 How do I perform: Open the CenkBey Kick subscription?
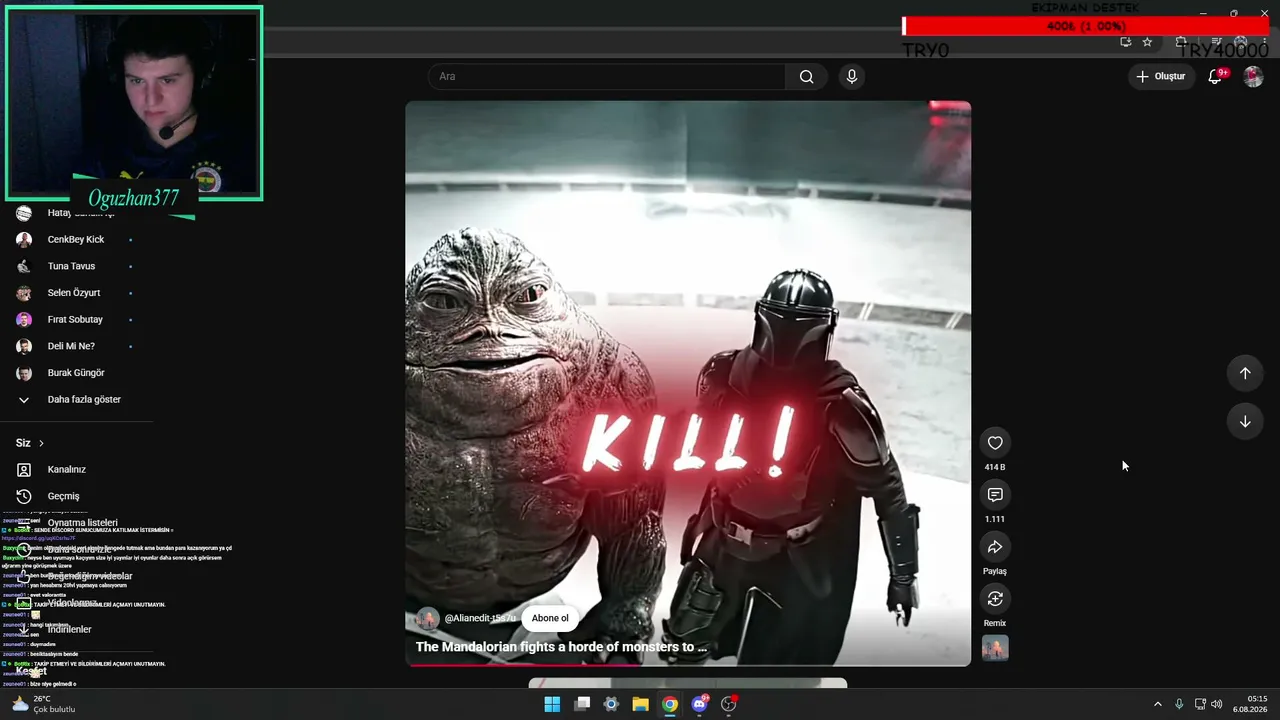coord(77,240)
